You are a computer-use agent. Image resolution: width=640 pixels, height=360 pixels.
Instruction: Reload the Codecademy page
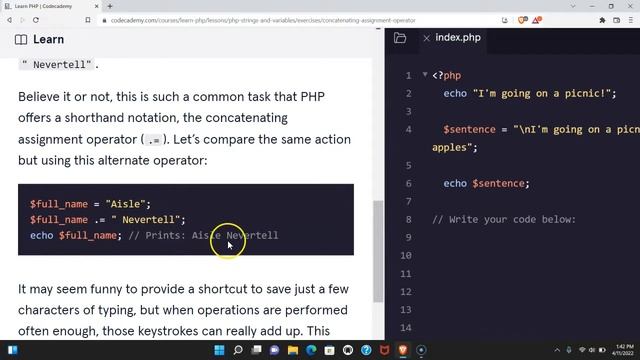[x=36, y=20]
